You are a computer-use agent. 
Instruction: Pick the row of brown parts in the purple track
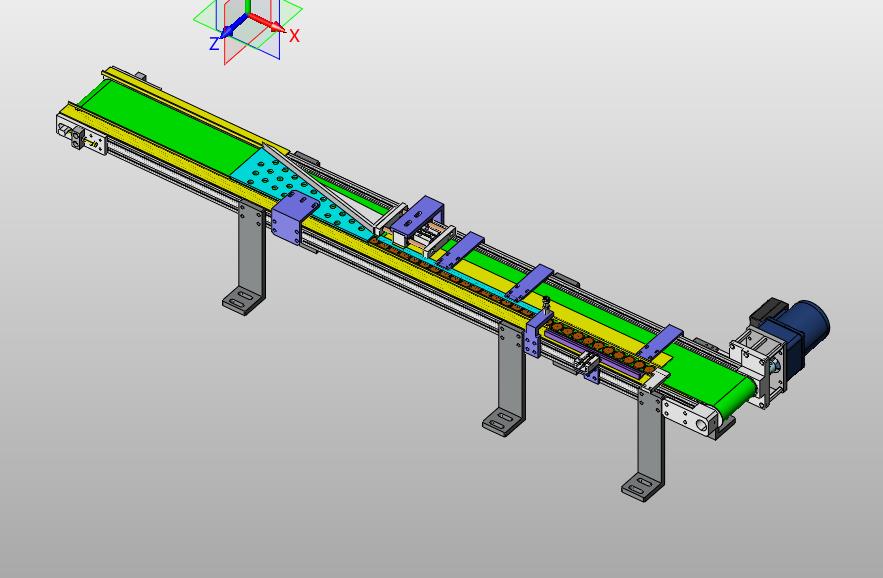tap(600, 345)
